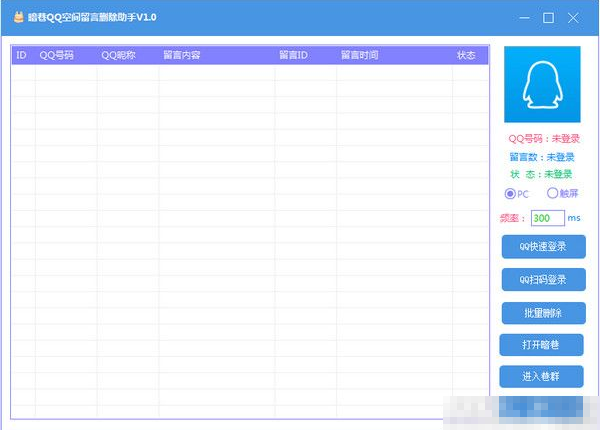The height and width of the screenshot is (430, 600).
Task: Click the 留言ID column header
Action: 297,55
